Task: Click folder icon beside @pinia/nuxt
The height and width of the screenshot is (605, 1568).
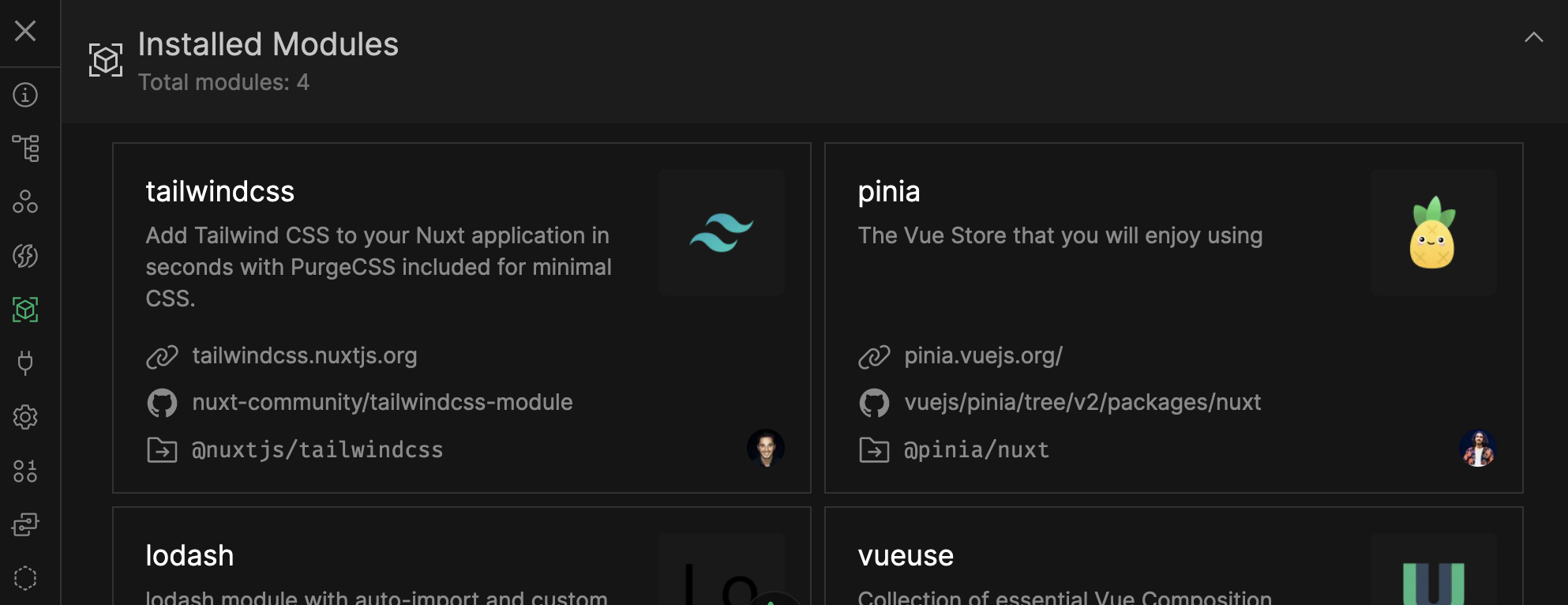Action: click(x=874, y=450)
